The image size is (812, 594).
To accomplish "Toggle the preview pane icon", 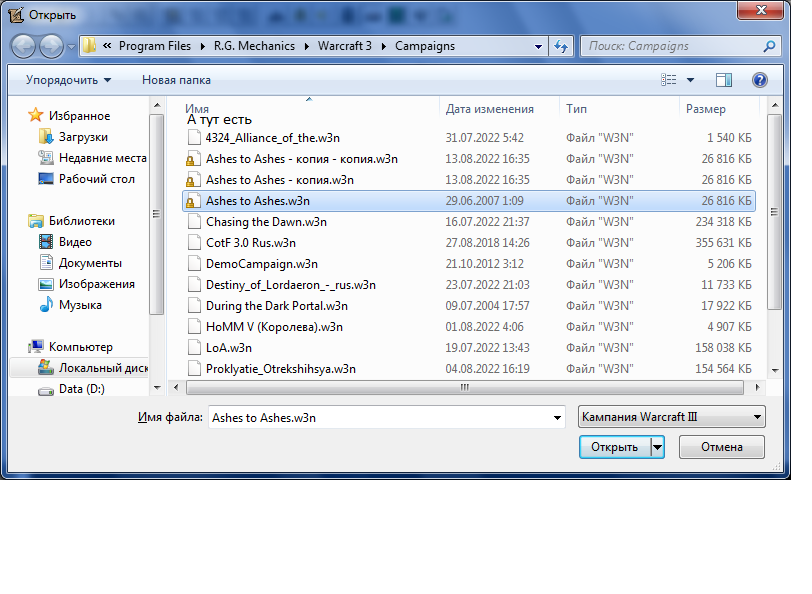I will click(x=723, y=80).
